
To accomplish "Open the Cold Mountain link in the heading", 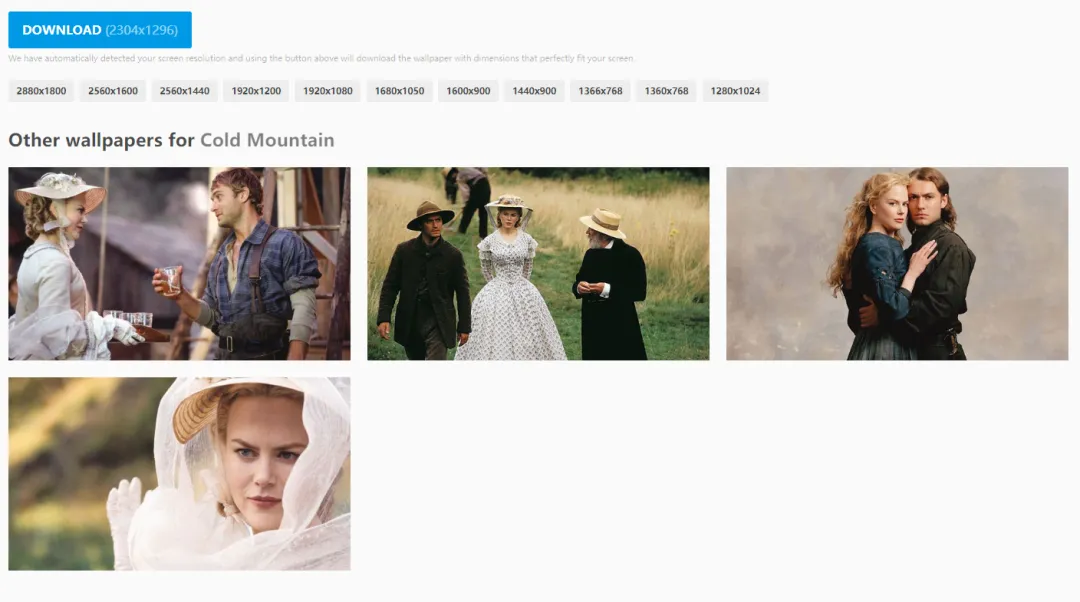I will pos(267,140).
